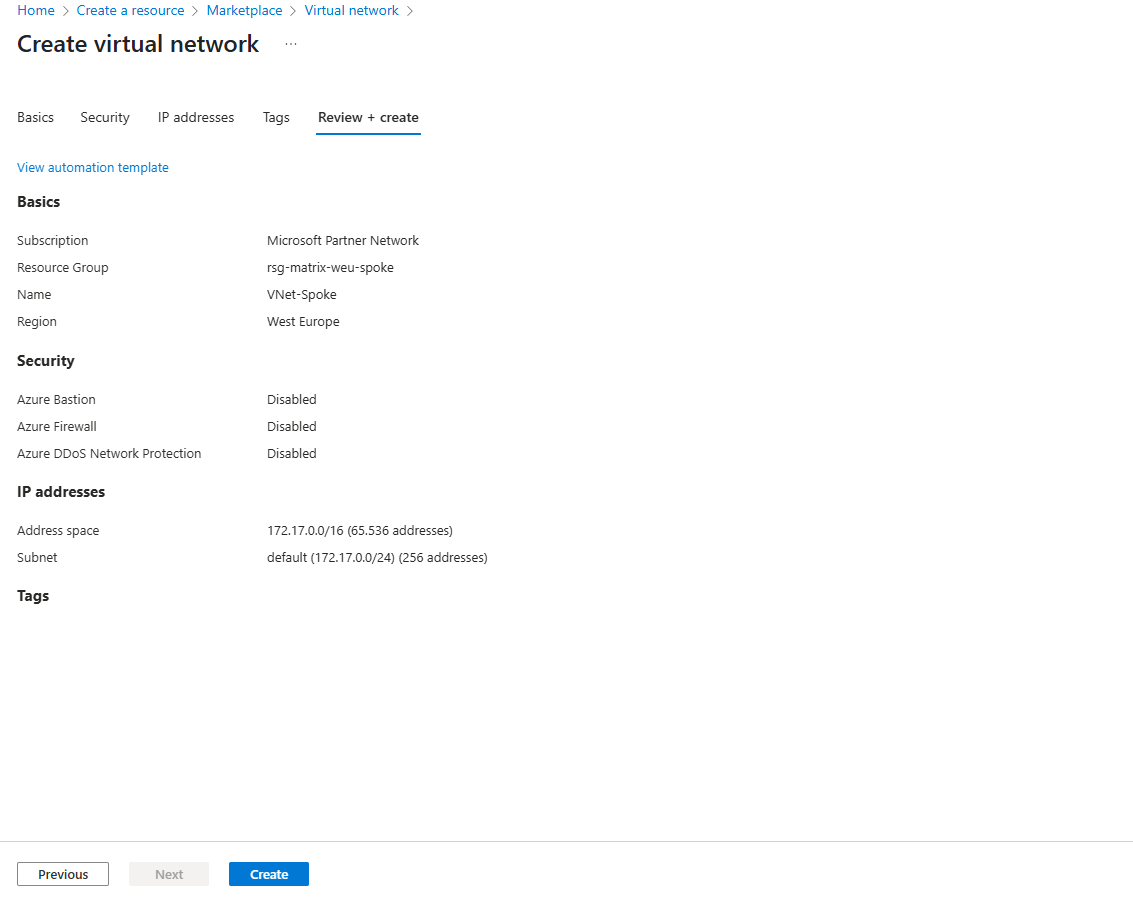Navigate to Marketplace breadcrumb
This screenshot has height=903, width=1133.
[x=244, y=10]
